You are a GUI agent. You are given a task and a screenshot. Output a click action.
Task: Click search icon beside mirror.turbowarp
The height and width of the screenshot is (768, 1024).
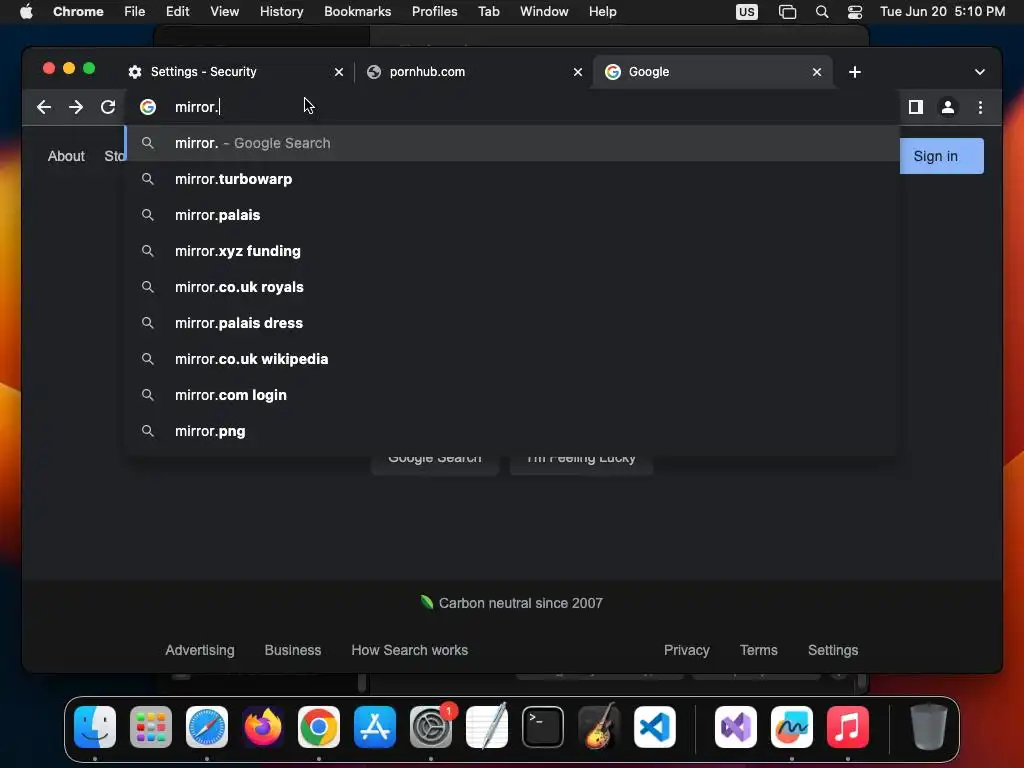click(x=148, y=179)
